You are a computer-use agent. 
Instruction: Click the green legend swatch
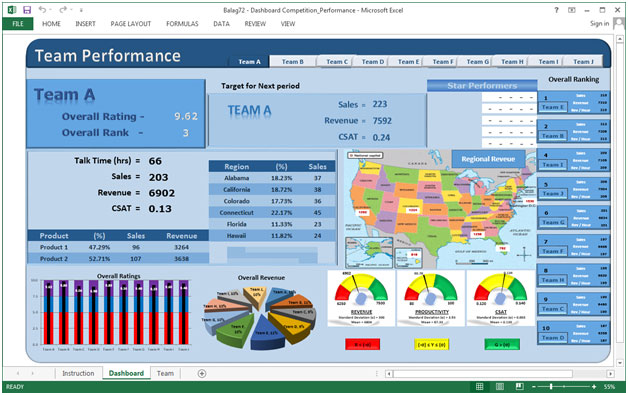click(x=502, y=344)
